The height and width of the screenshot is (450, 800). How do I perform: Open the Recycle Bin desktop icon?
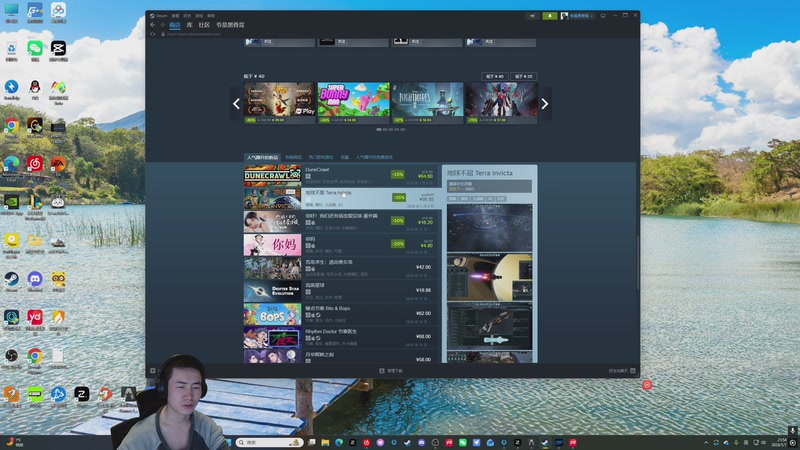[x=11, y=51]
